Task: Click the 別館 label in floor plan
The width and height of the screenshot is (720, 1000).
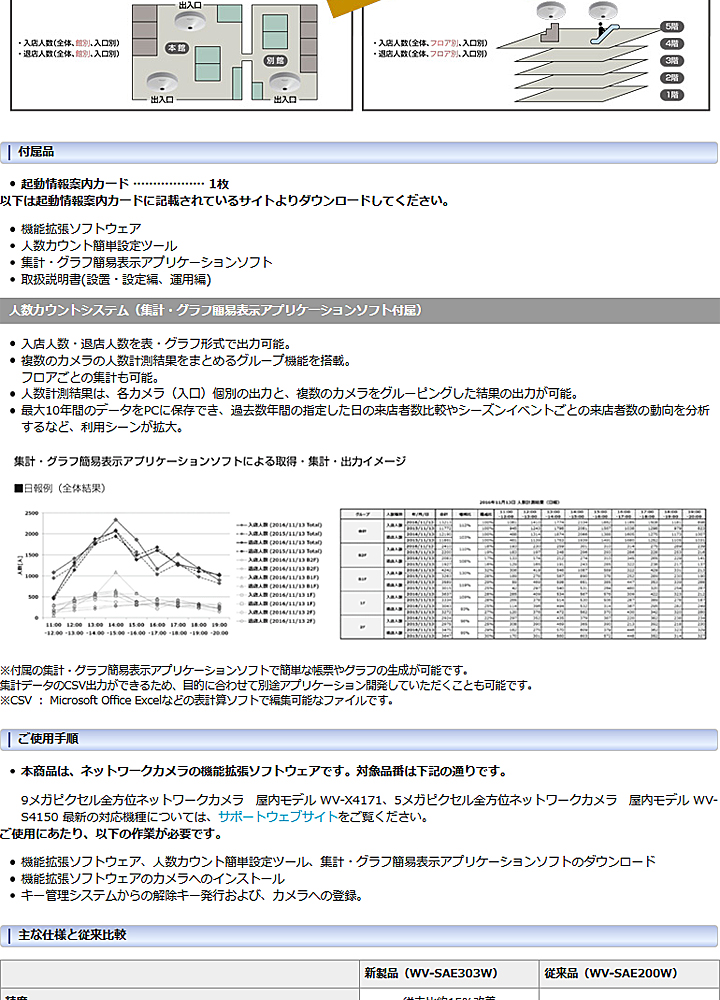Action: coord(276,61)
